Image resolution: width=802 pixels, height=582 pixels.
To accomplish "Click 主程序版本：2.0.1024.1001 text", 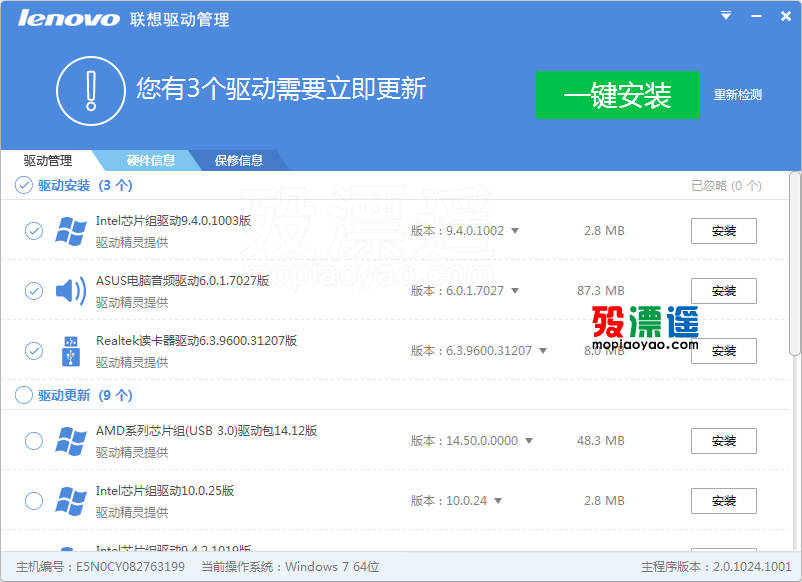I will pos(716,567).
